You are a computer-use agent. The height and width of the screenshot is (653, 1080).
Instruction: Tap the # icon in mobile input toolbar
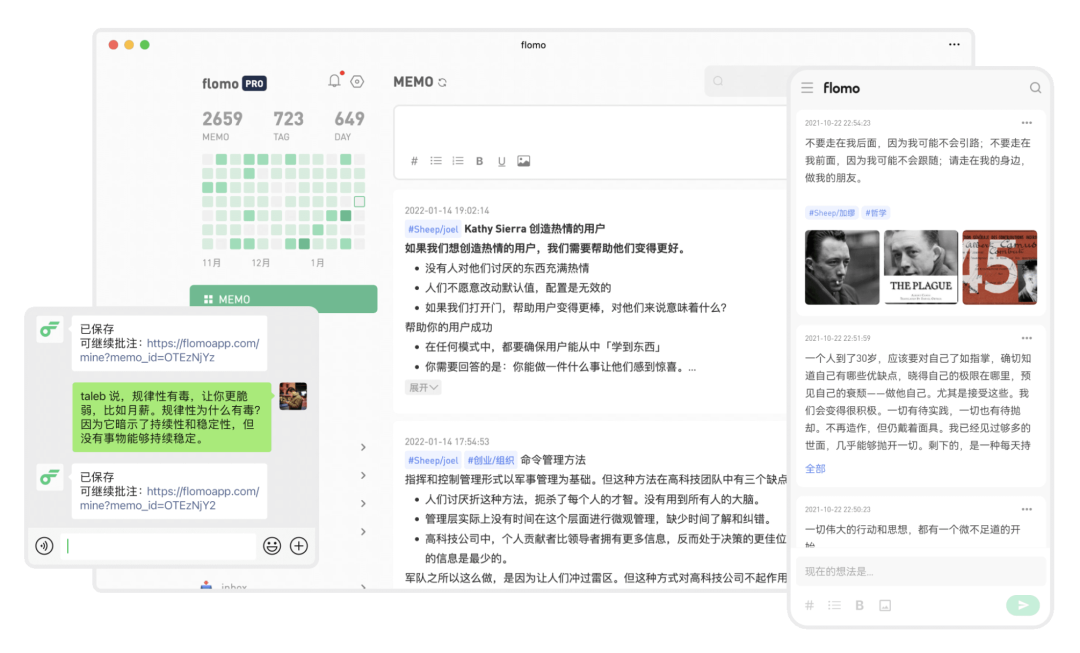coord(810,605)
